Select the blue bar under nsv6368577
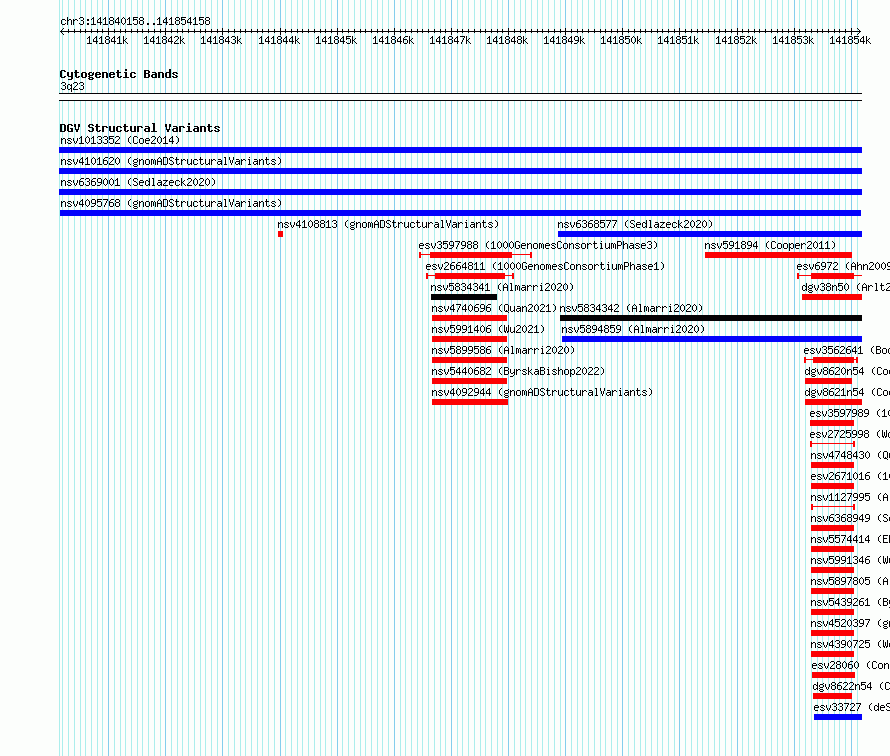 [710, 234]
